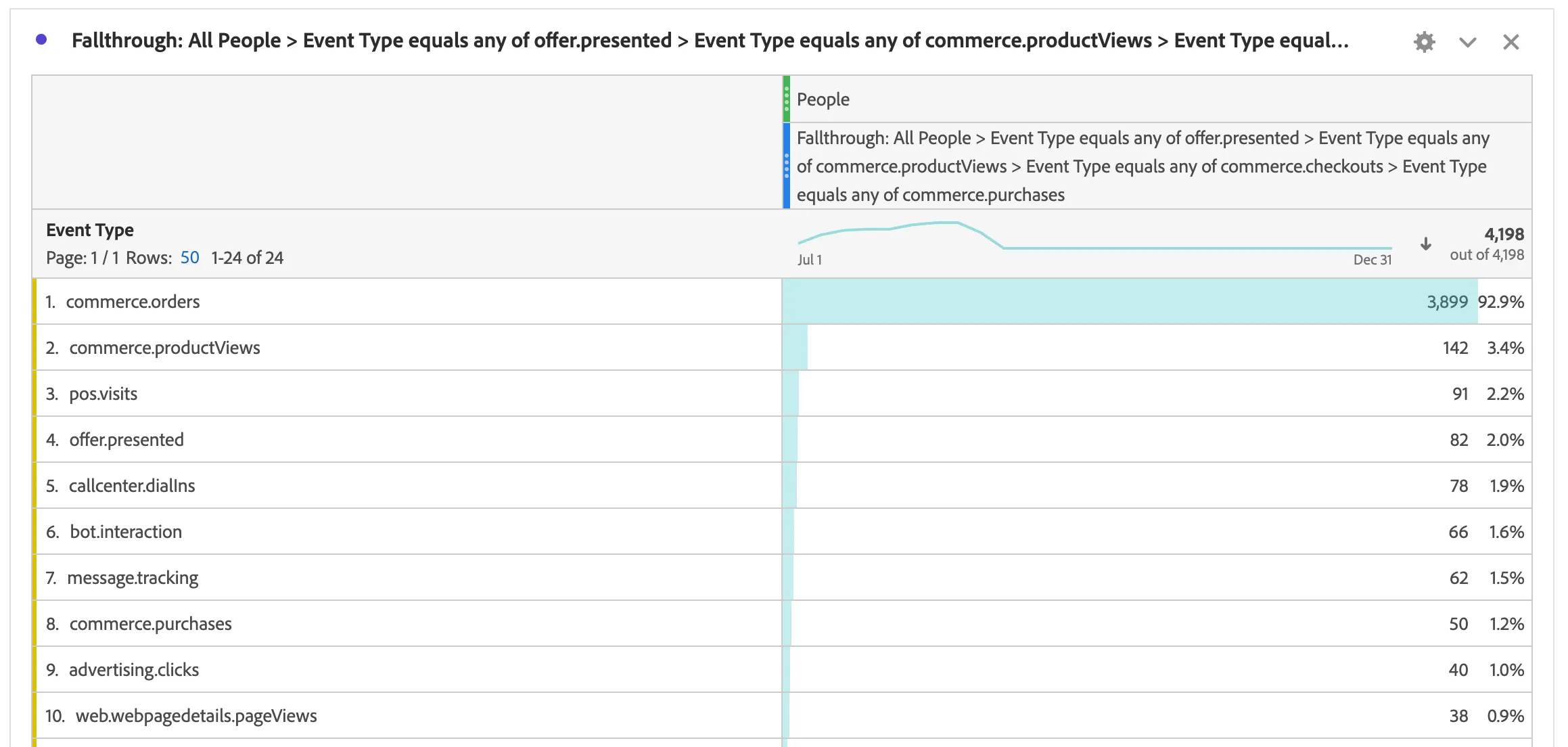Viewport: 1568px width, 747px height.
Task: Click the 142 value for commerce.productViews
Action: [x=1455, y=348]
